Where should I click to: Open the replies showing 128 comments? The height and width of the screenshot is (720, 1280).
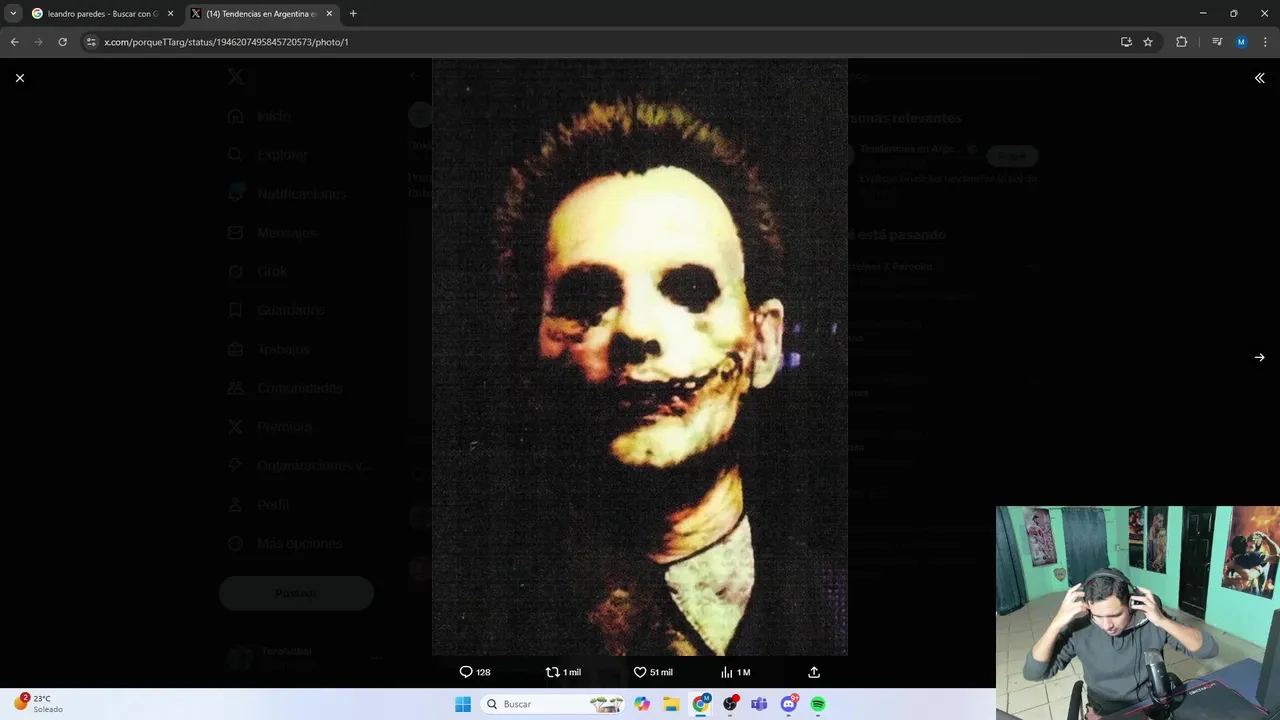475,672
